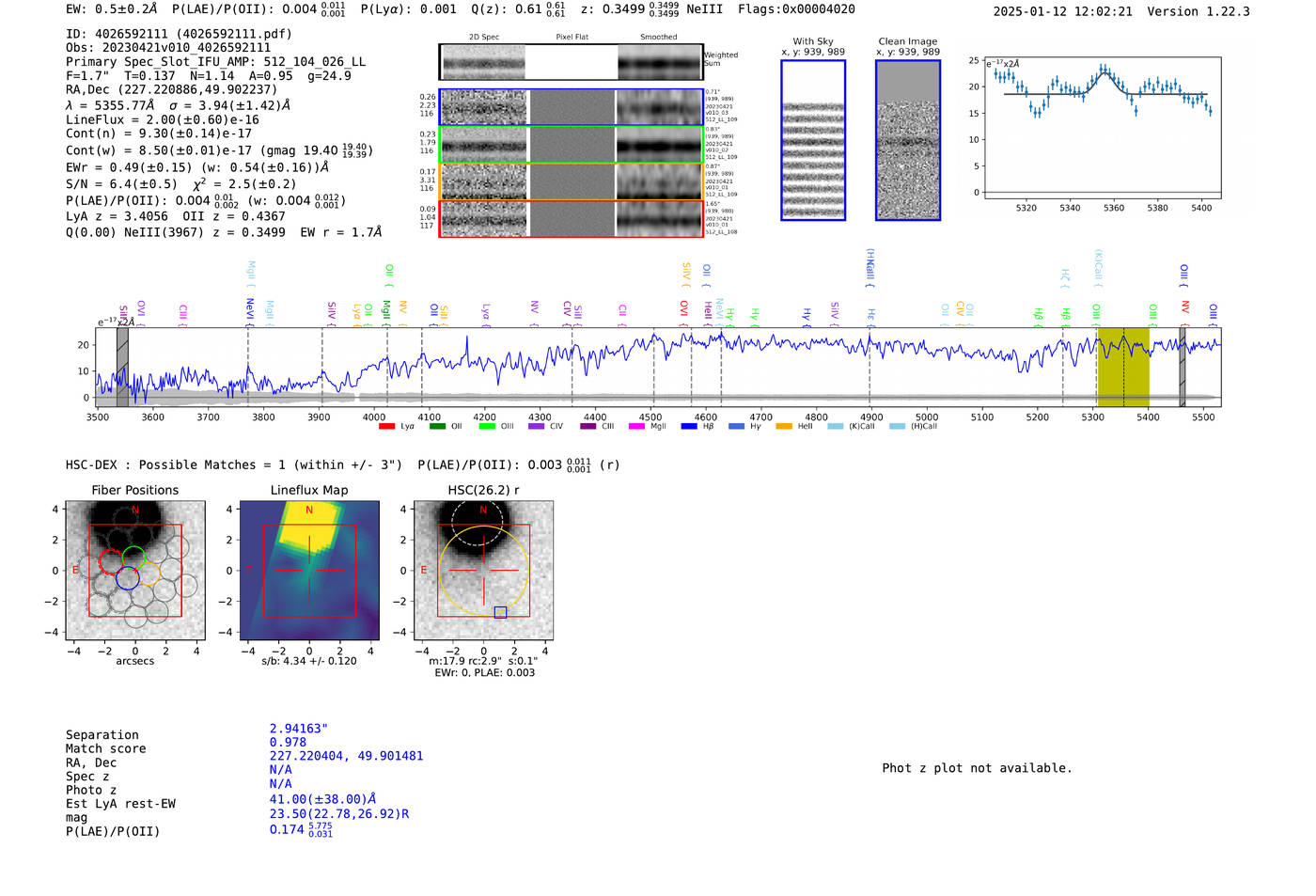Image resolution: width=1316 pixels, height=896 pixels.
Task: Open the Clean Image cutout
Action: (x=907, y=141)
